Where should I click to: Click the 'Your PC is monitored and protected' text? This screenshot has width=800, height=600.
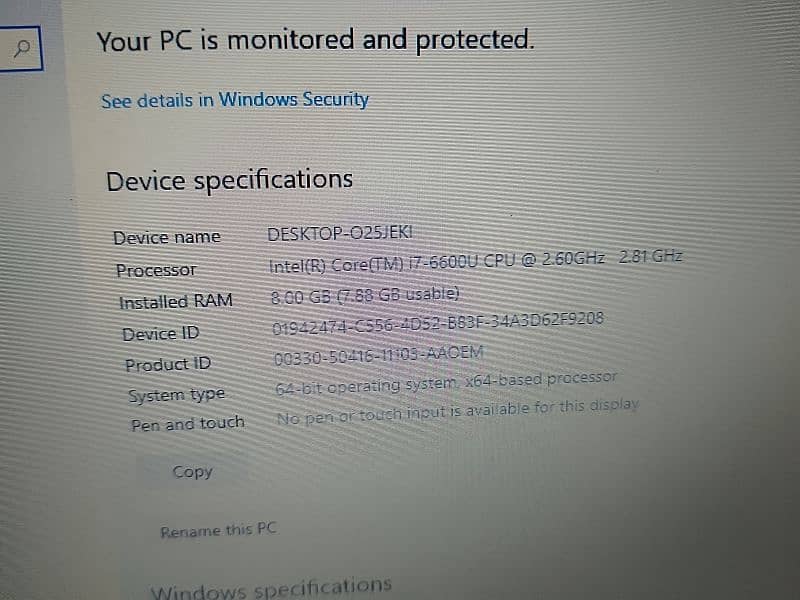tap(315, 41)
